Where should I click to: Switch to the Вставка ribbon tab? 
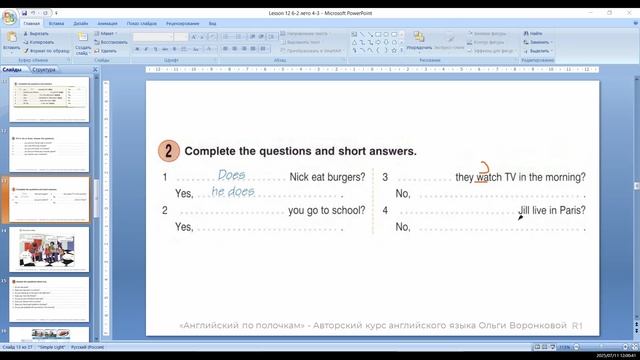tap(56, 24)
